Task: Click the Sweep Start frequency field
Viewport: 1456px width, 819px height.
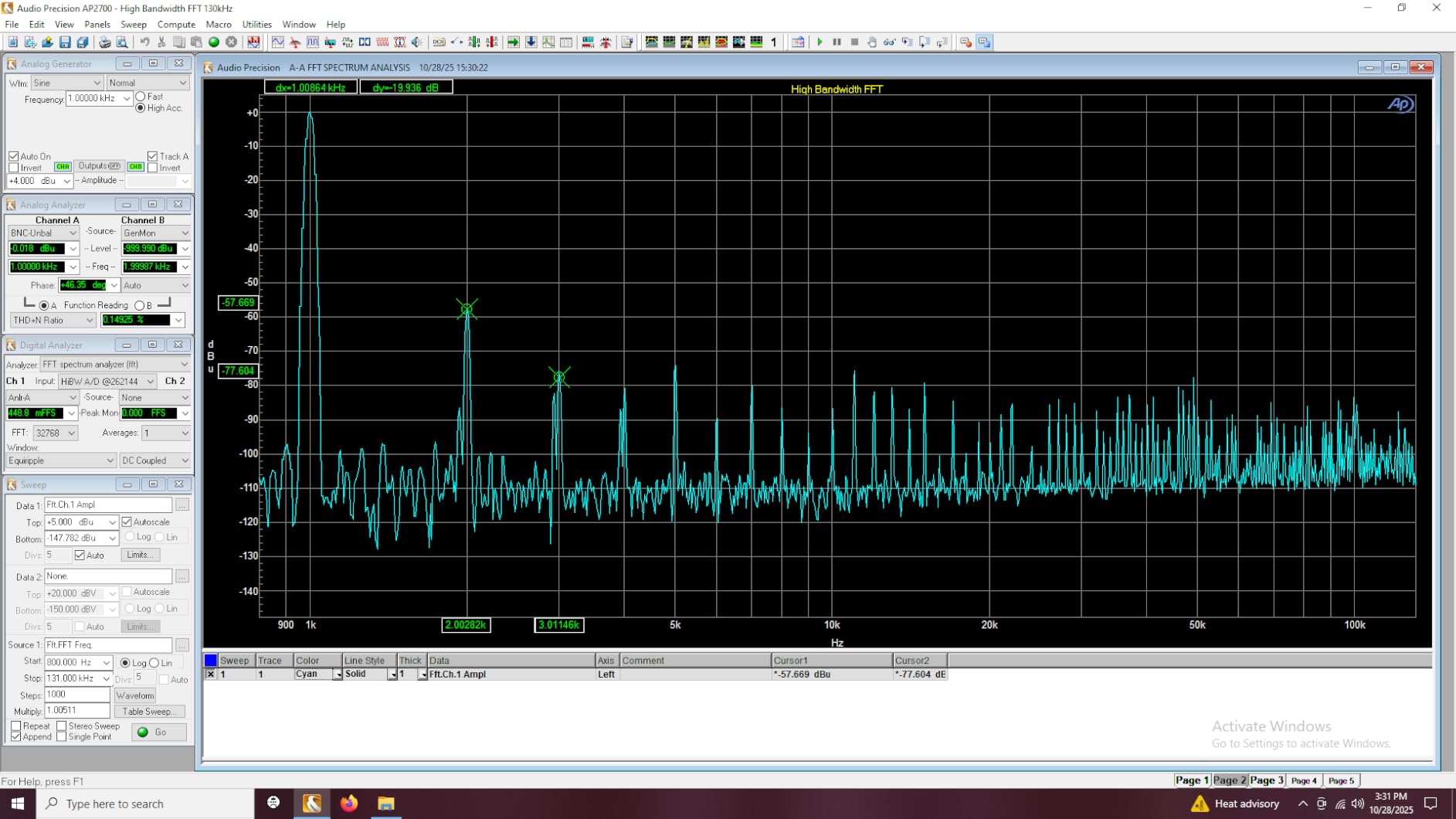Action: point(79,662)
